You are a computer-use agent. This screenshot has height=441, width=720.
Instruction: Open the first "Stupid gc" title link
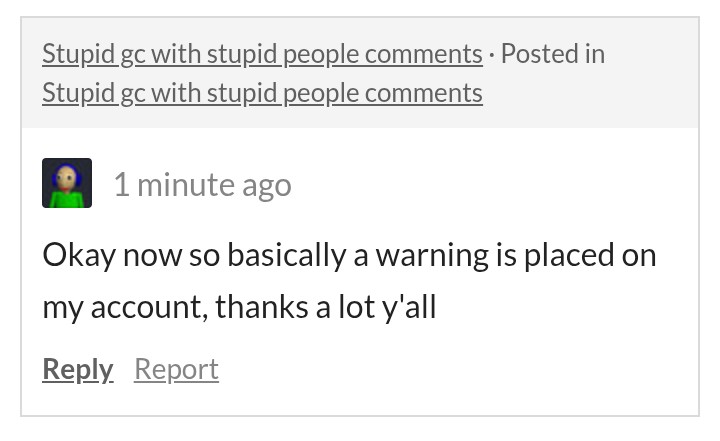pyautogui.click(x=262, y=53)
